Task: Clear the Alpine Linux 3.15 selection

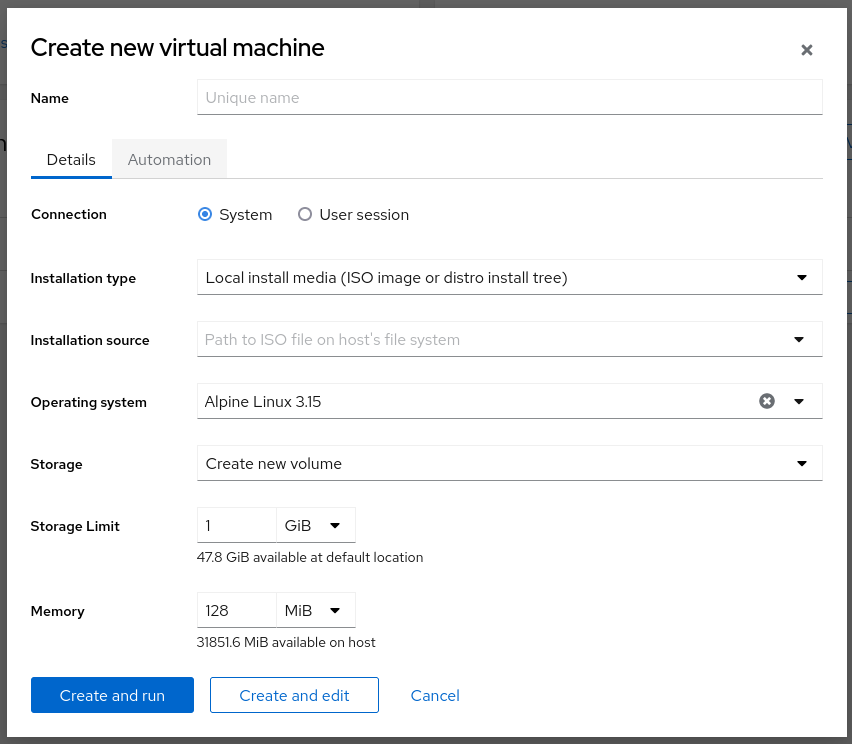Action: click(x=766, y=401)
